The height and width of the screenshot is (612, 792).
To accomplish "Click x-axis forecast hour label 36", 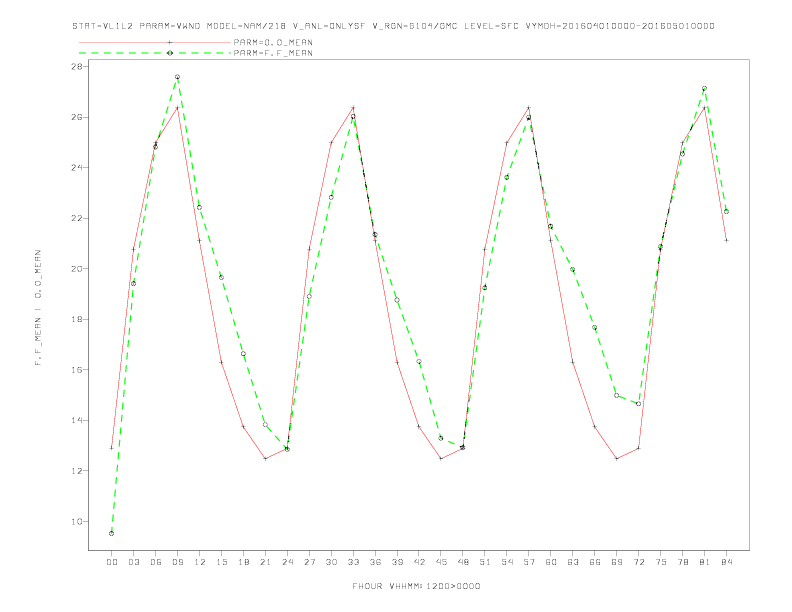I will (x=375, y=562).
